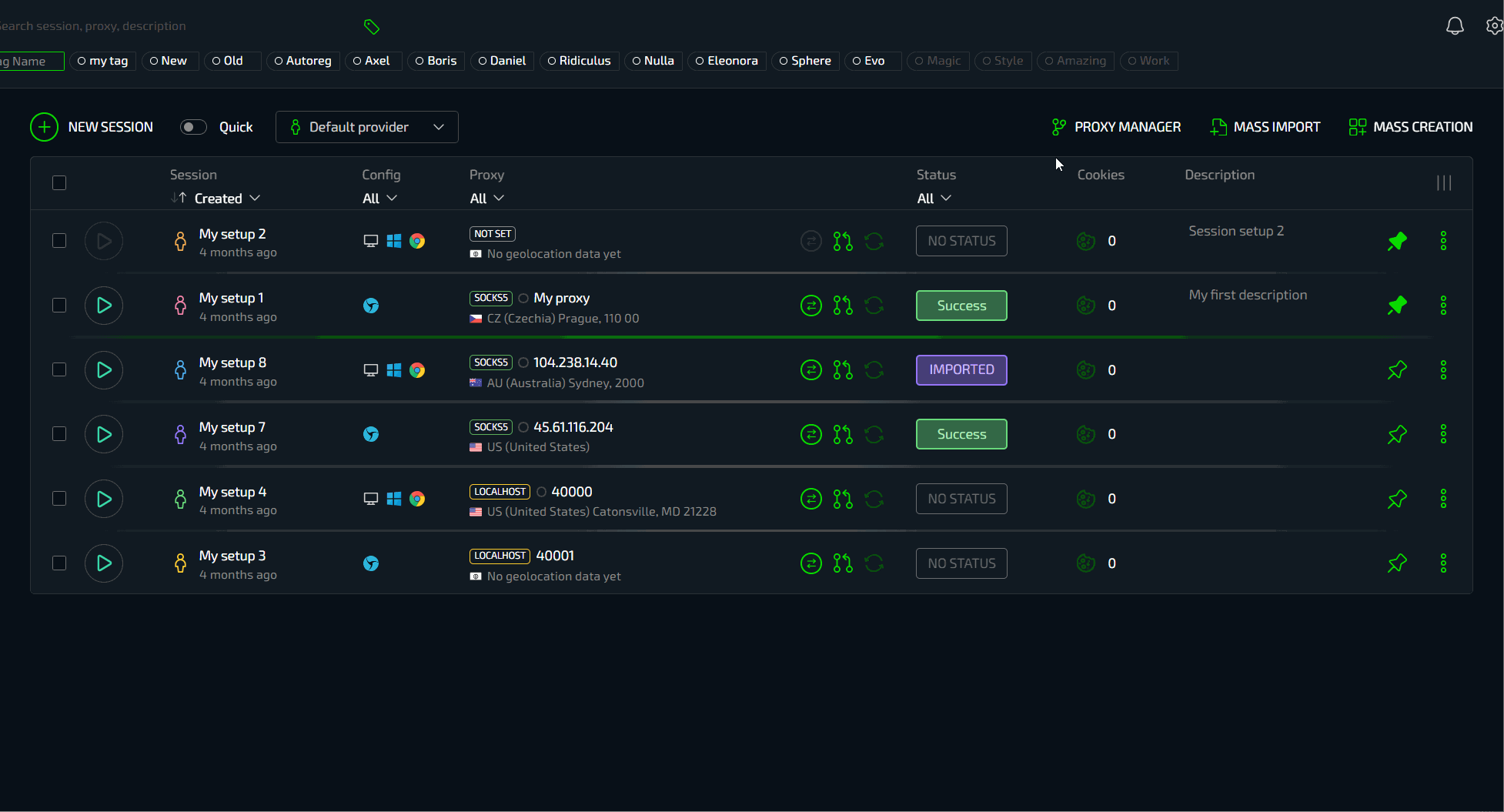Unpin the My setup 2 session

tap(1397, 241)
